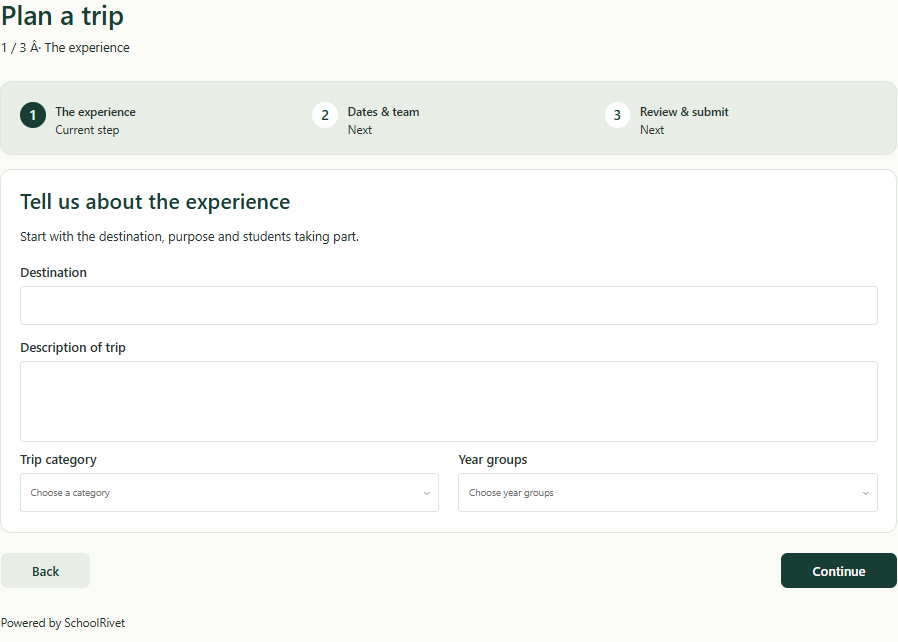Click 'Review & submit' step label
Viewport: 898px width, 642px height.
(684, 112)
